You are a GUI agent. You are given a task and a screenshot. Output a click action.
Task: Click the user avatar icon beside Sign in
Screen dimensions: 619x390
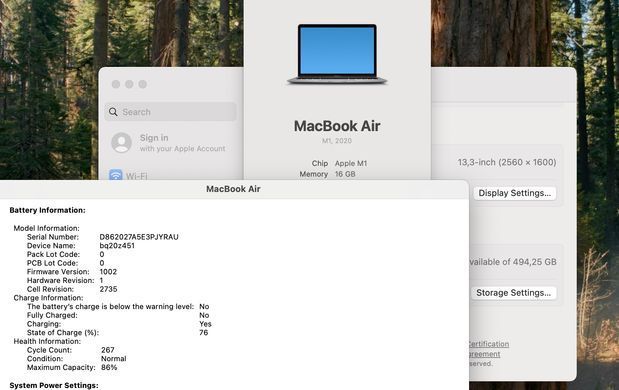click(122, 142)
